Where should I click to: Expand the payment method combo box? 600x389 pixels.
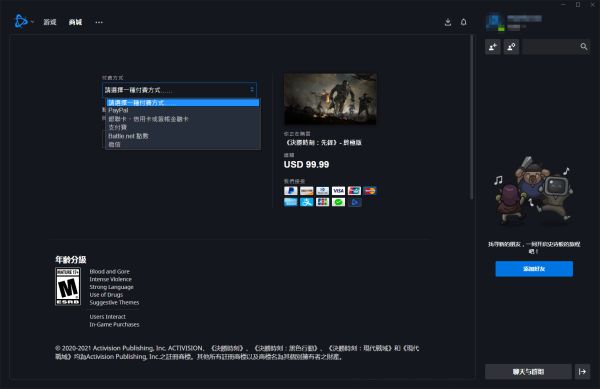click(x=179, y=90)
